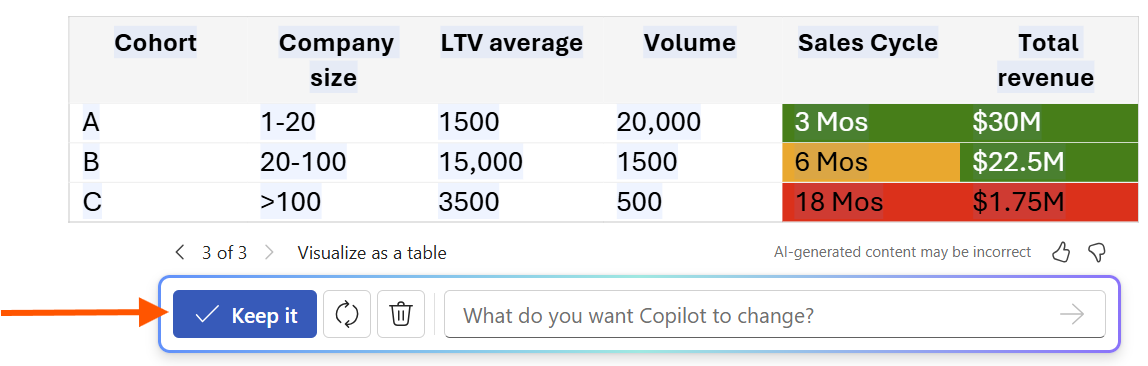The height and width of the screenshot is (366, 1148).
Task: Select the orange 6 Mos cell
Action: (x=871, y=163)
